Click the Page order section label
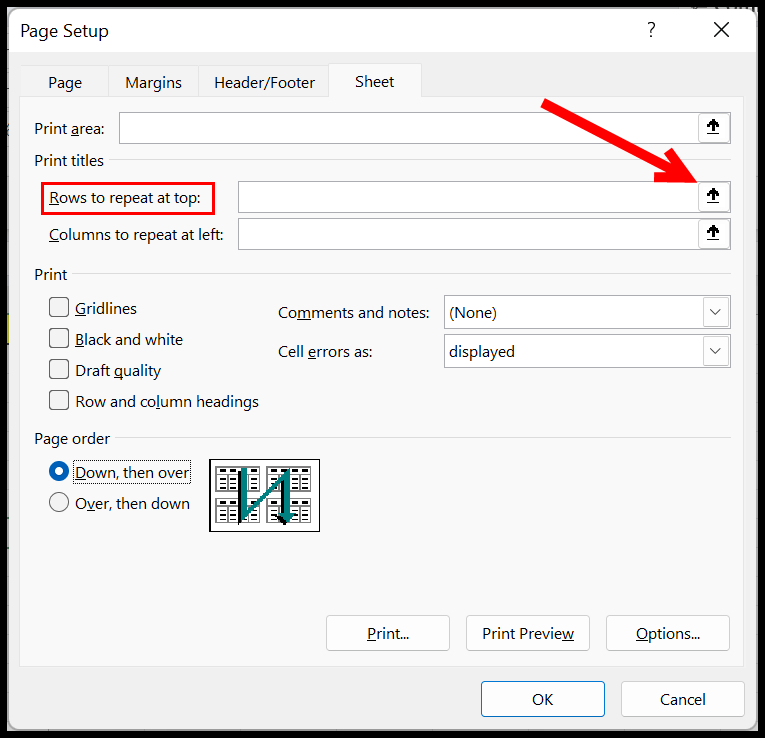The width and height of the screenshot is (765, 738). click(x=72, y=439)
